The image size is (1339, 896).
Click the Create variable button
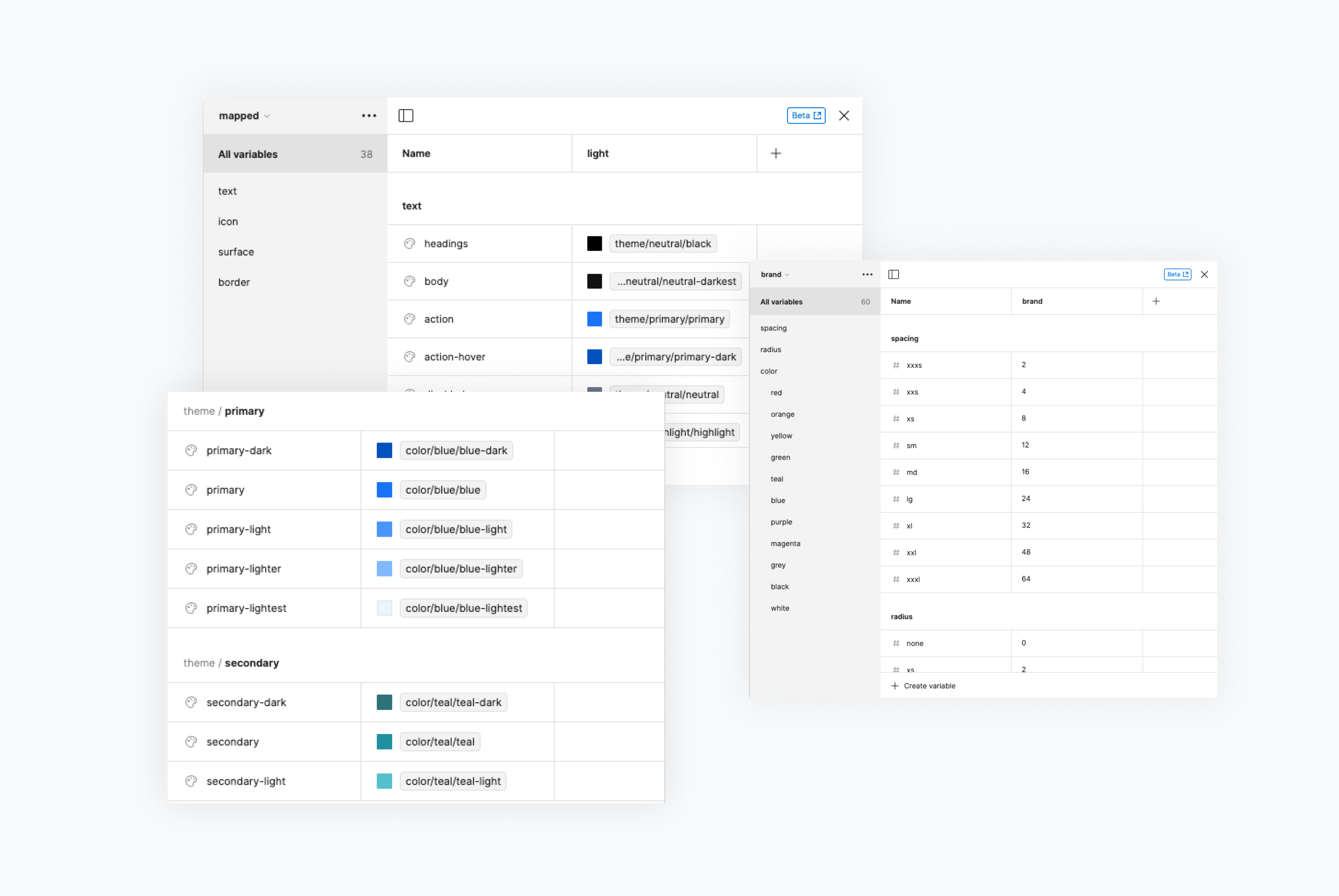(923, 686)
